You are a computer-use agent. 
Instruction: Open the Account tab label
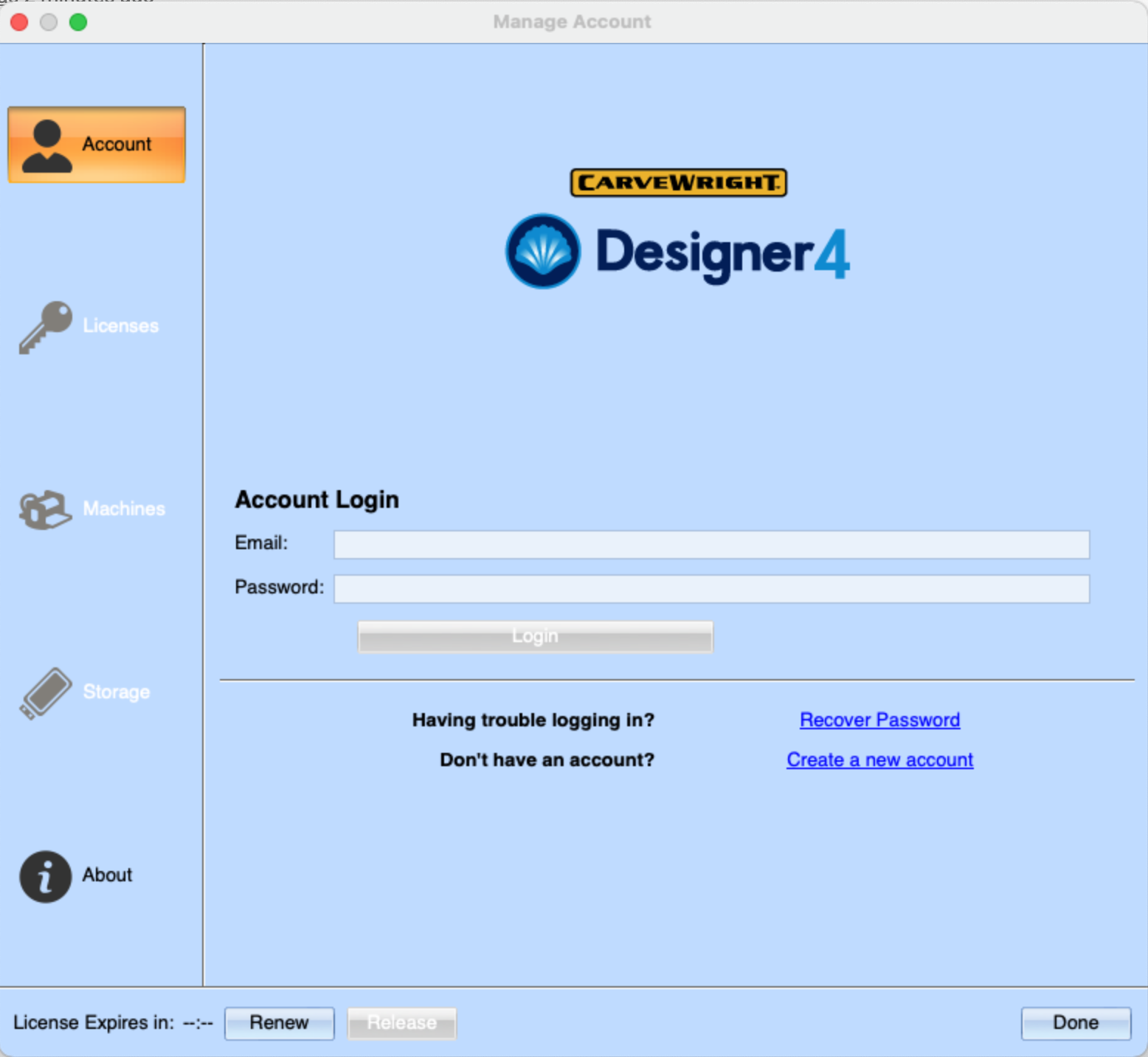pos(117,144)
